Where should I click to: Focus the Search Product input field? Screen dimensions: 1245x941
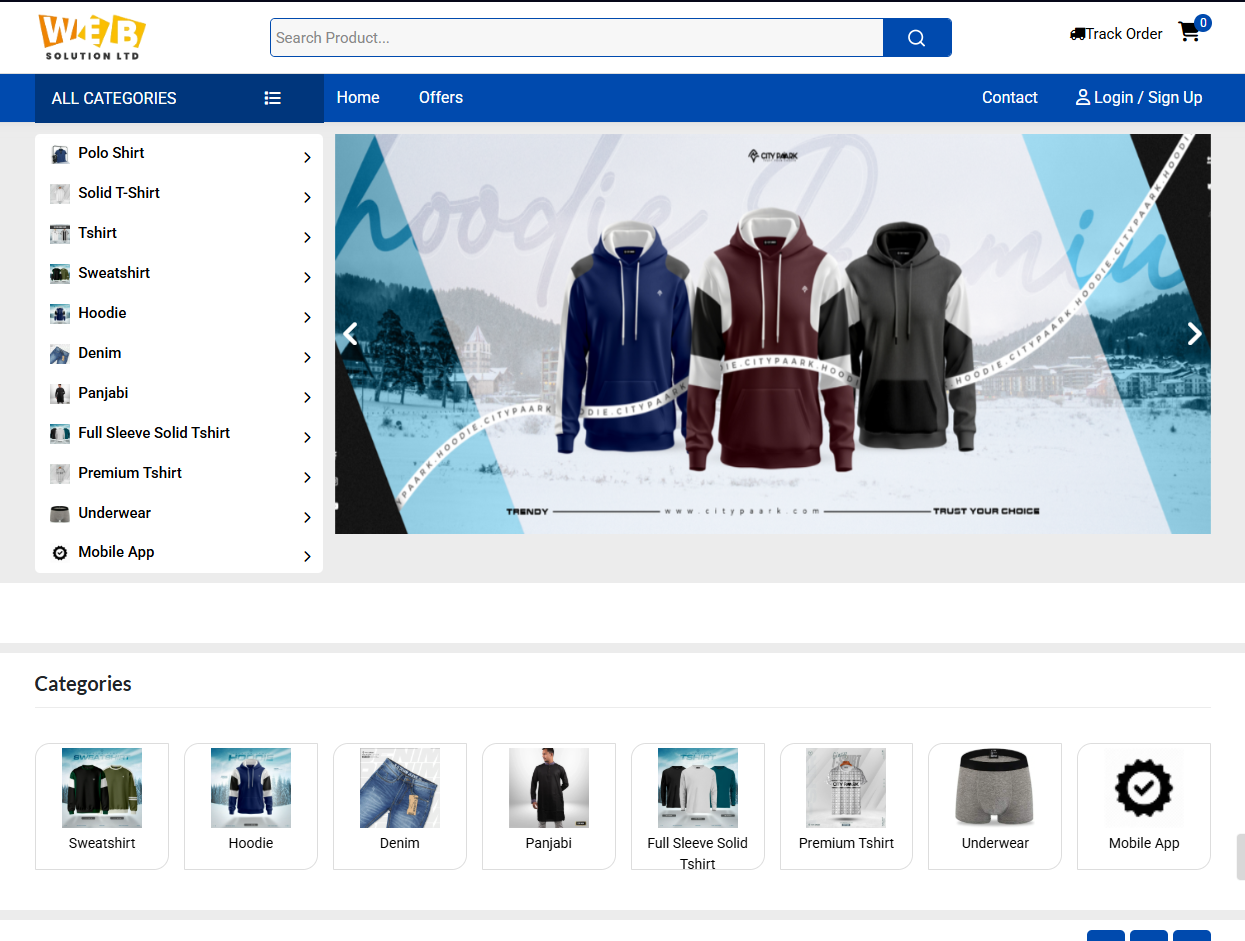[x=577, y=38]
